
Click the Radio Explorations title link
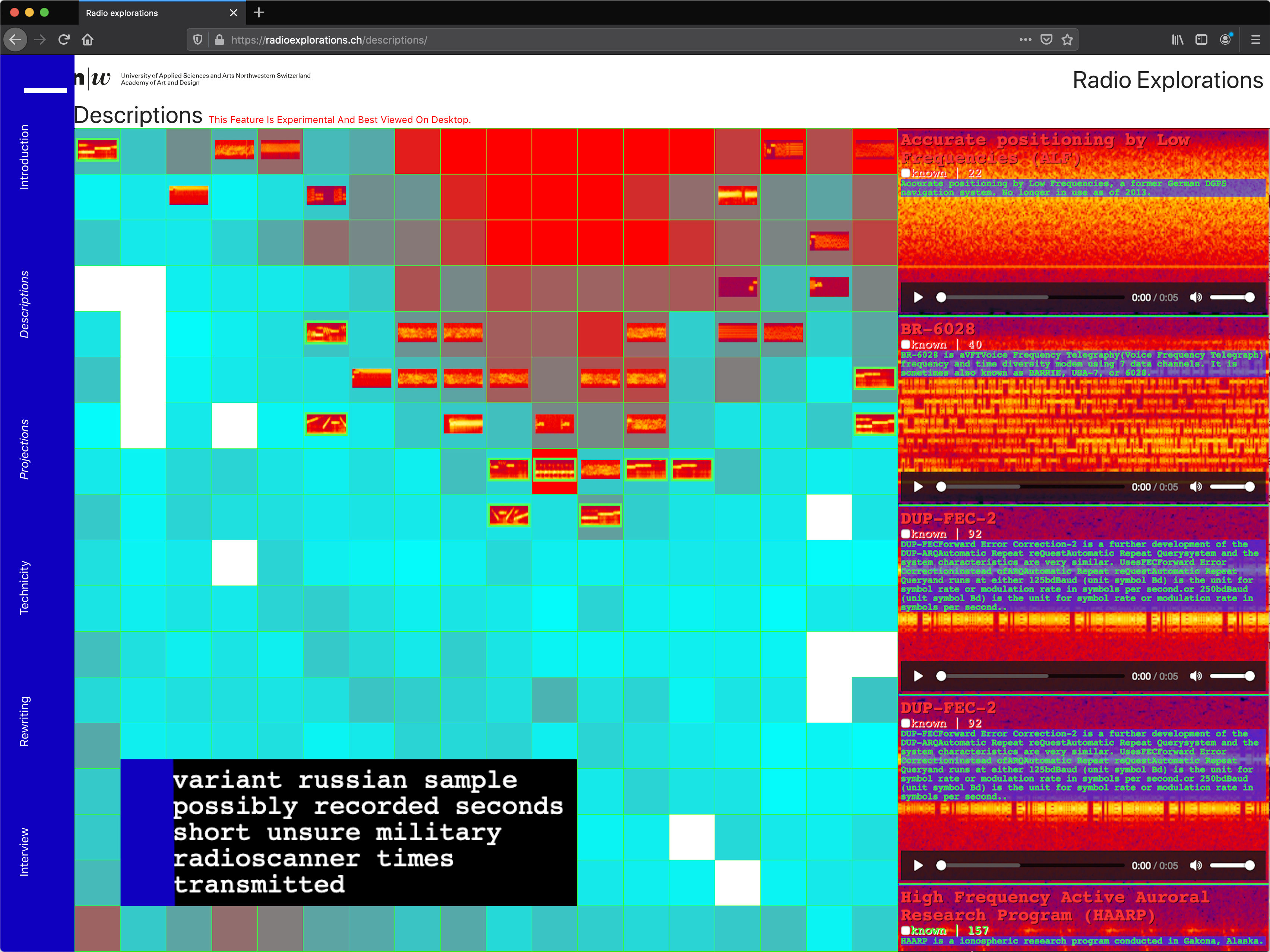point(1167,80)
